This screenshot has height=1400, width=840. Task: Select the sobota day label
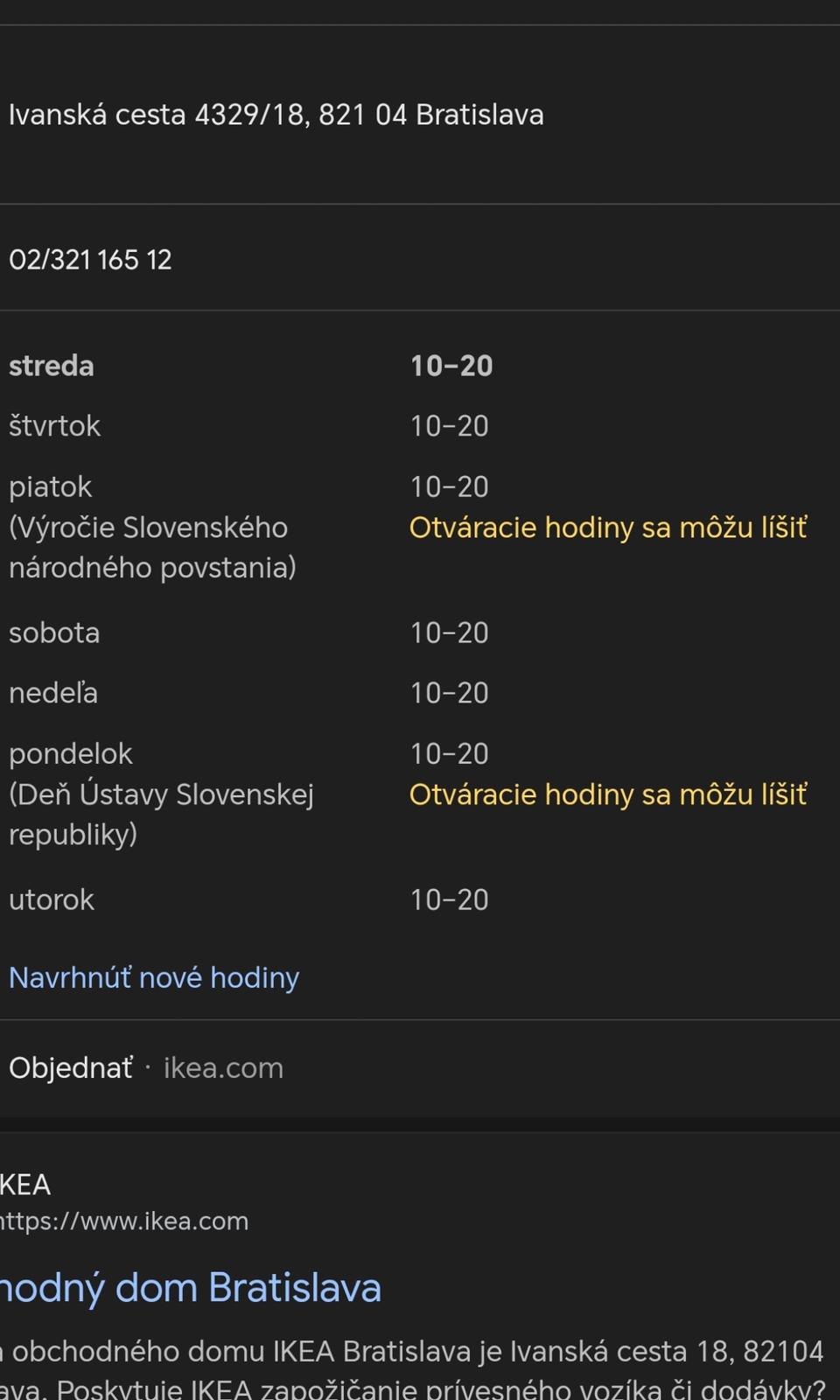point(54,633)
